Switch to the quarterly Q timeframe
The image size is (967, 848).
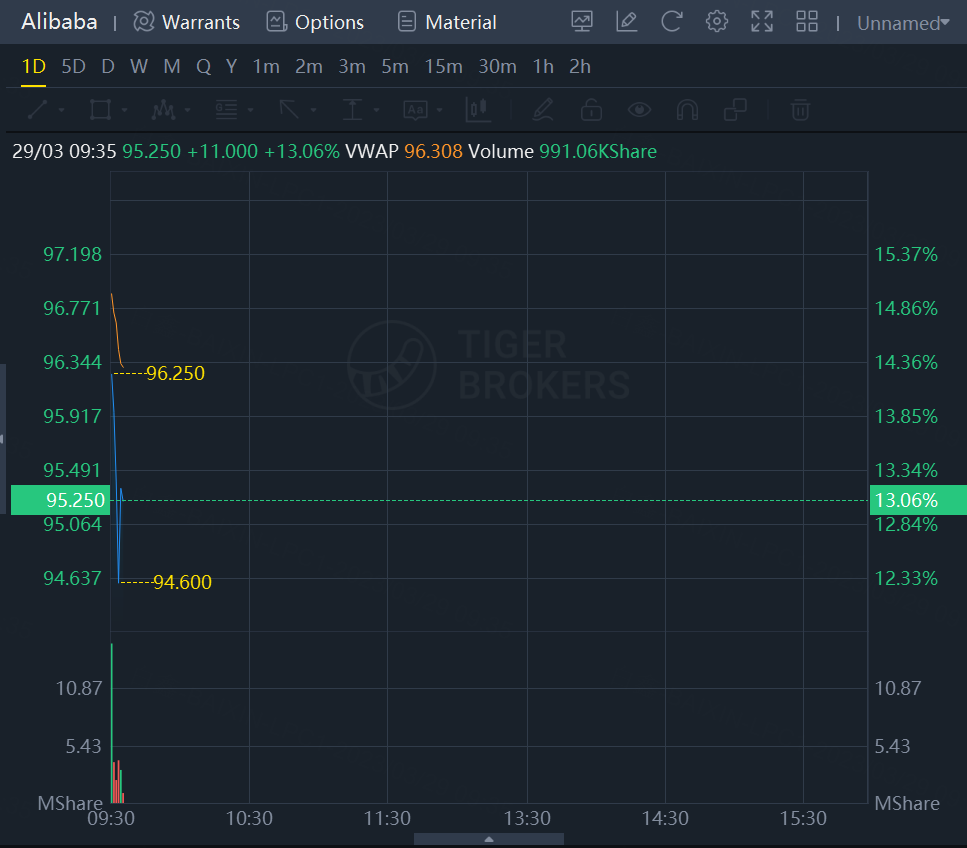pyautogui.click(x=204, y=66)
